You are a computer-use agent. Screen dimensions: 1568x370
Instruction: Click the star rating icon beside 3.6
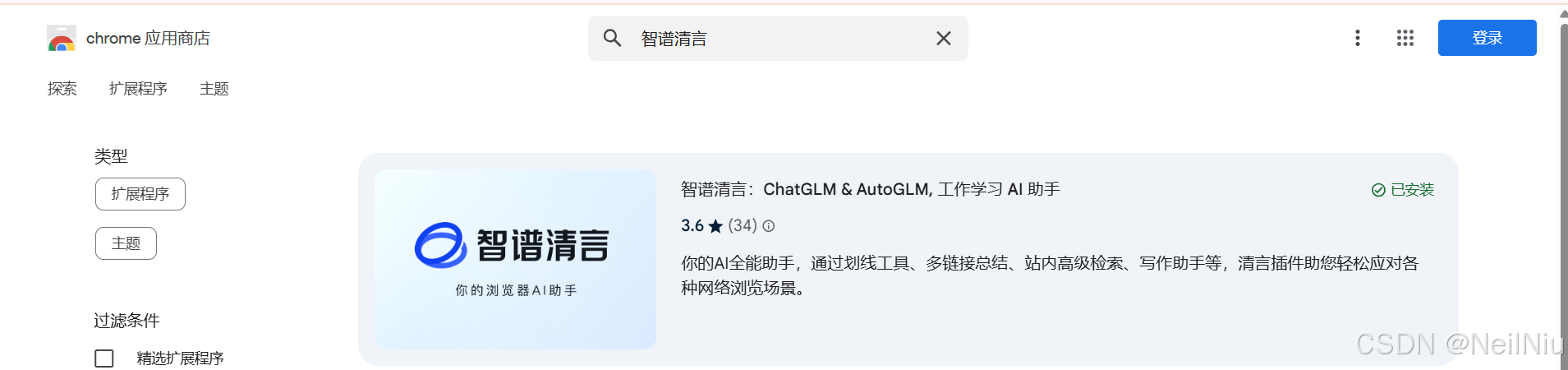715,226
